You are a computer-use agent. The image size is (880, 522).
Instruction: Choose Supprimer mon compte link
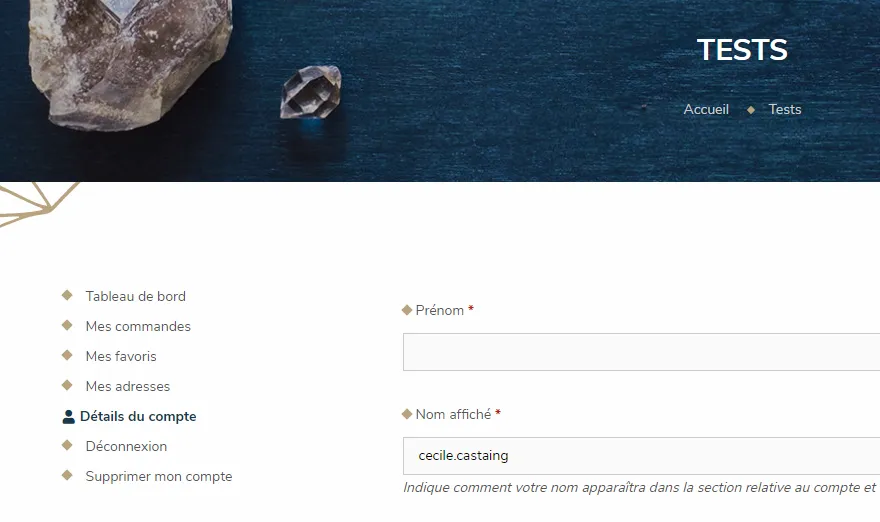(x=159, y=477)
